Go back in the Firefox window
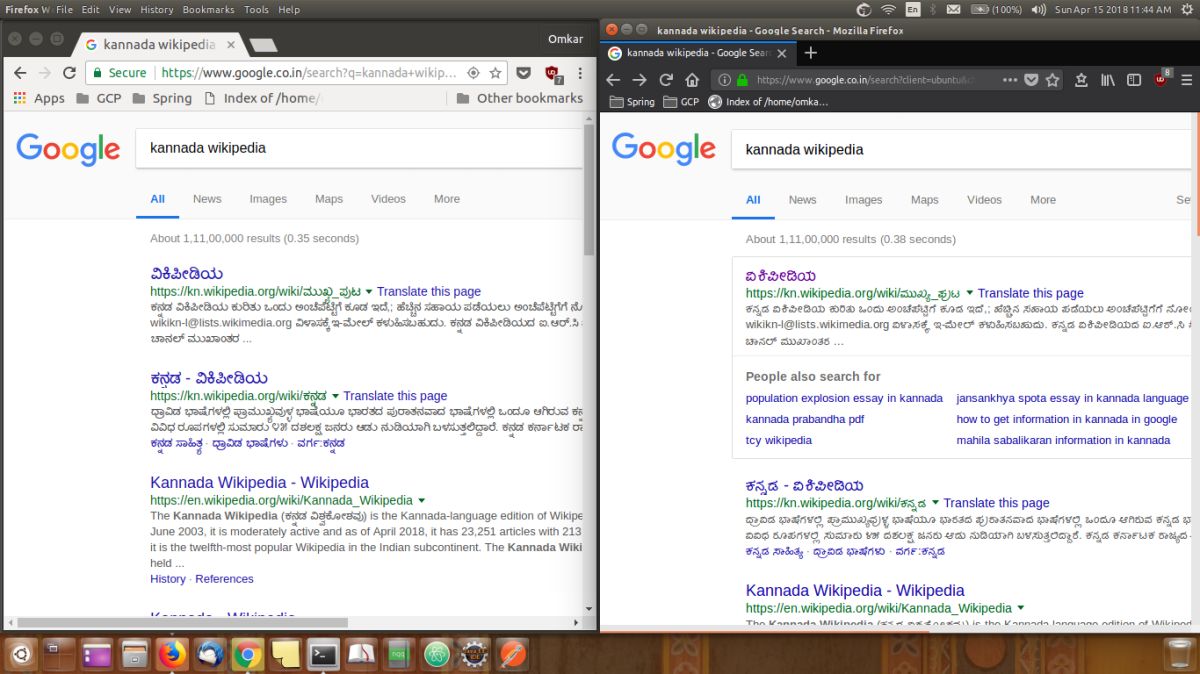The width and height of the screenshot is (1200, 674). pos(613,80)
